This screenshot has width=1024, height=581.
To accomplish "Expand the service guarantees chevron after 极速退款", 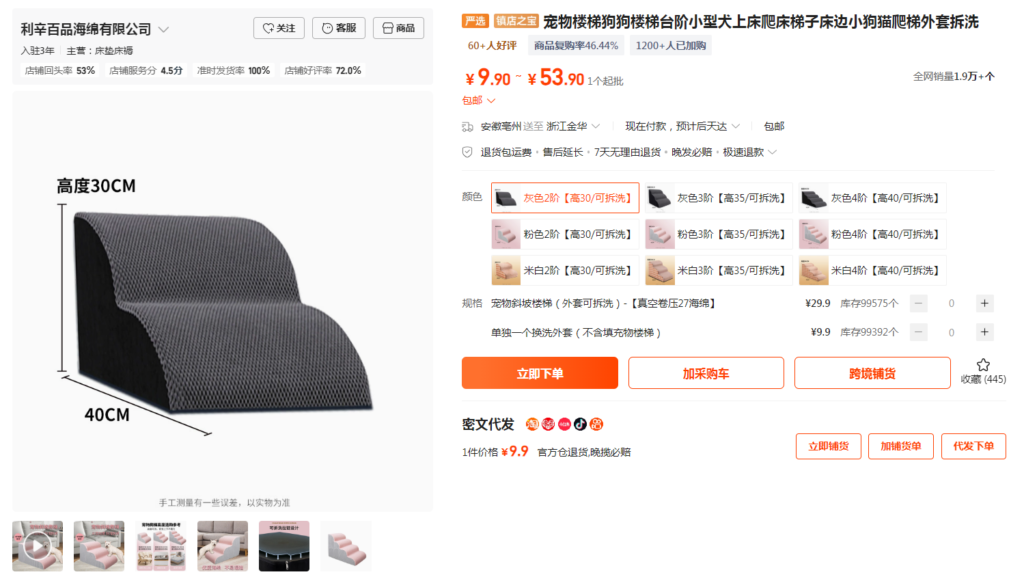I will coord(773,152).
